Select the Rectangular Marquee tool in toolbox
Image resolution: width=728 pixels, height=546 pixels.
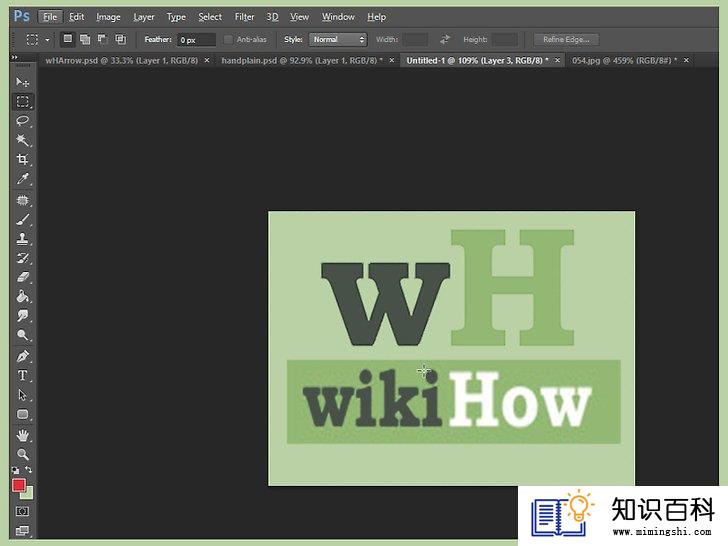click(22, 101)
